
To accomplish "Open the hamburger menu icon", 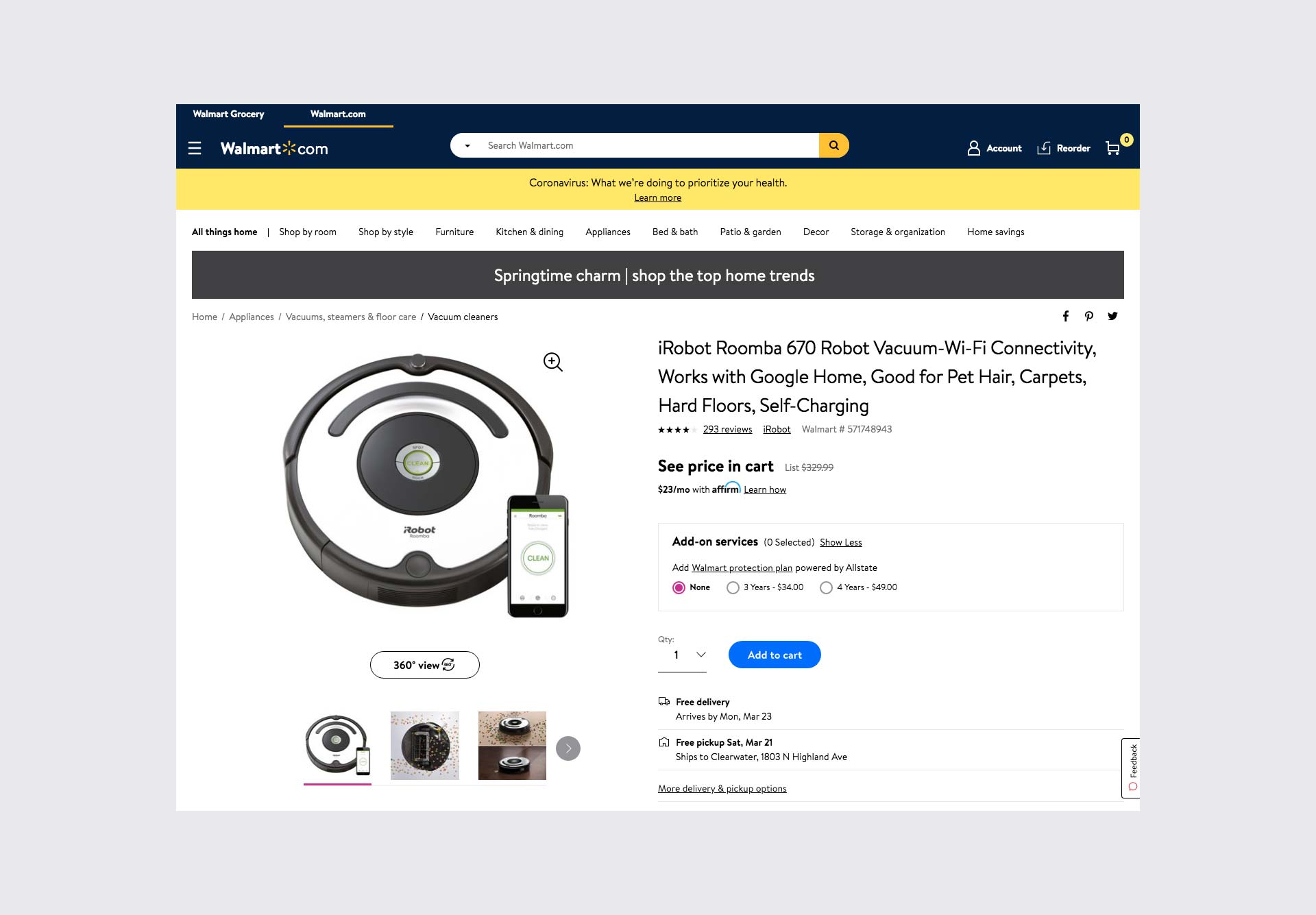I will point(195,148).
